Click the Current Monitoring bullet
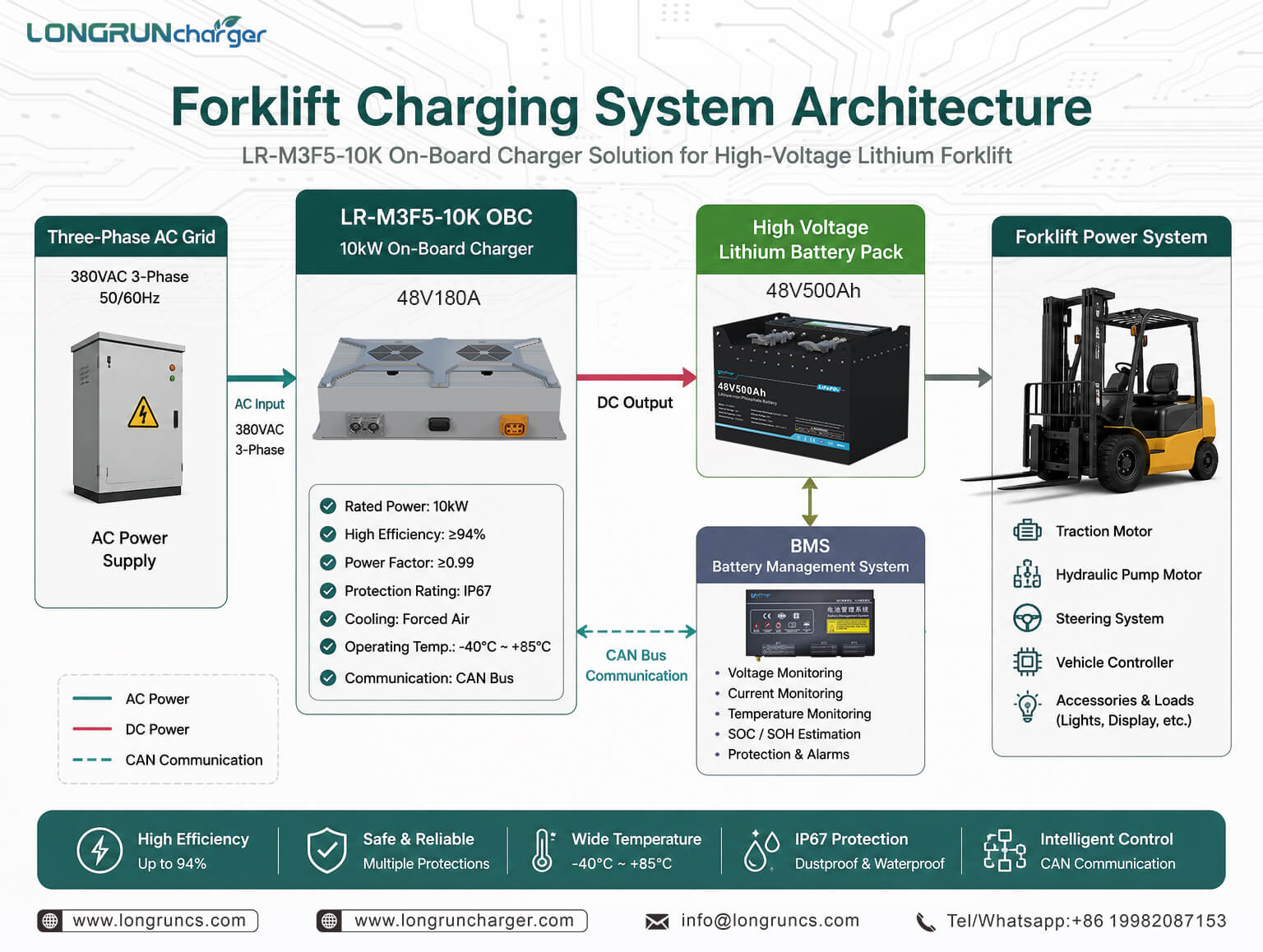The height and width of the screenshot is (952, 1263). pyautogui.click(x=779, y=693)
